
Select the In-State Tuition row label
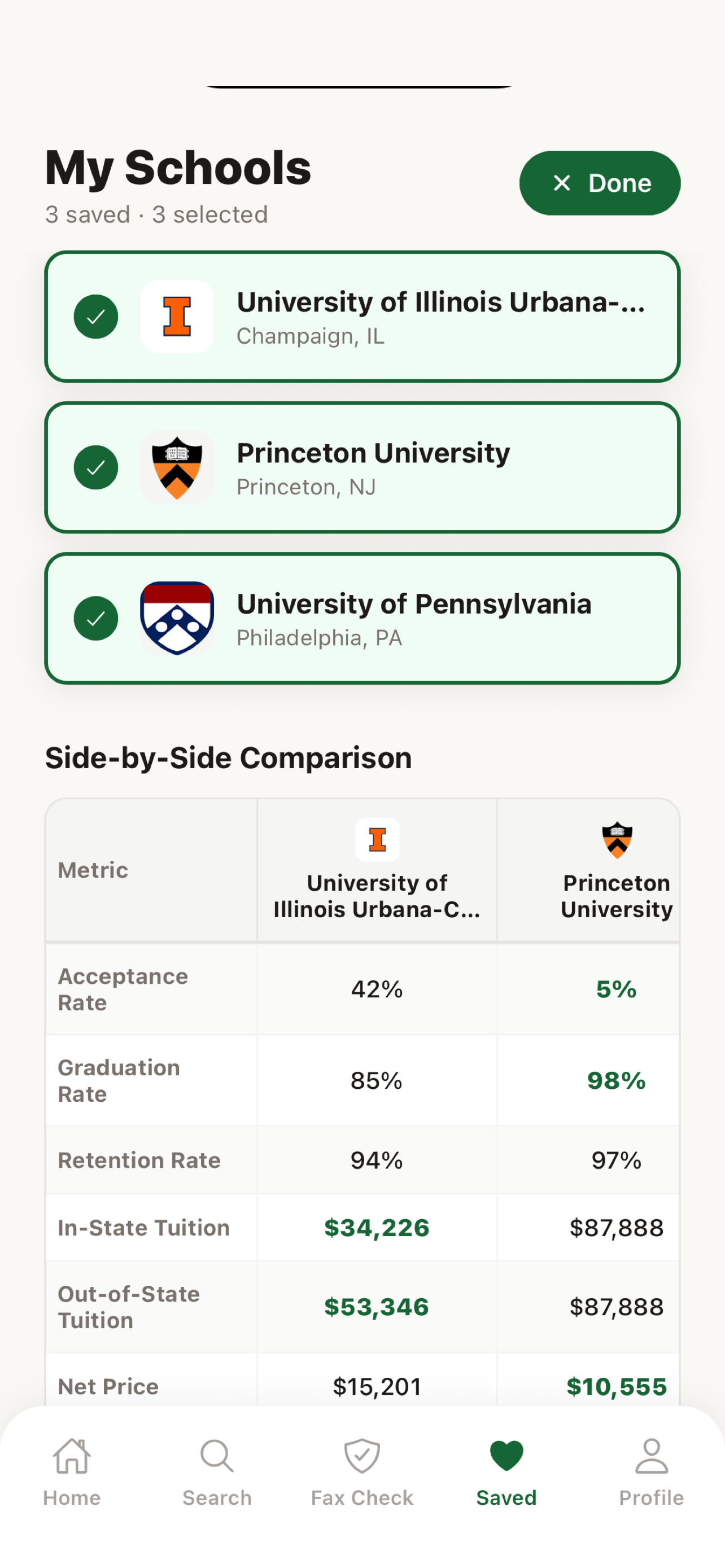(x=143, y=1228)
